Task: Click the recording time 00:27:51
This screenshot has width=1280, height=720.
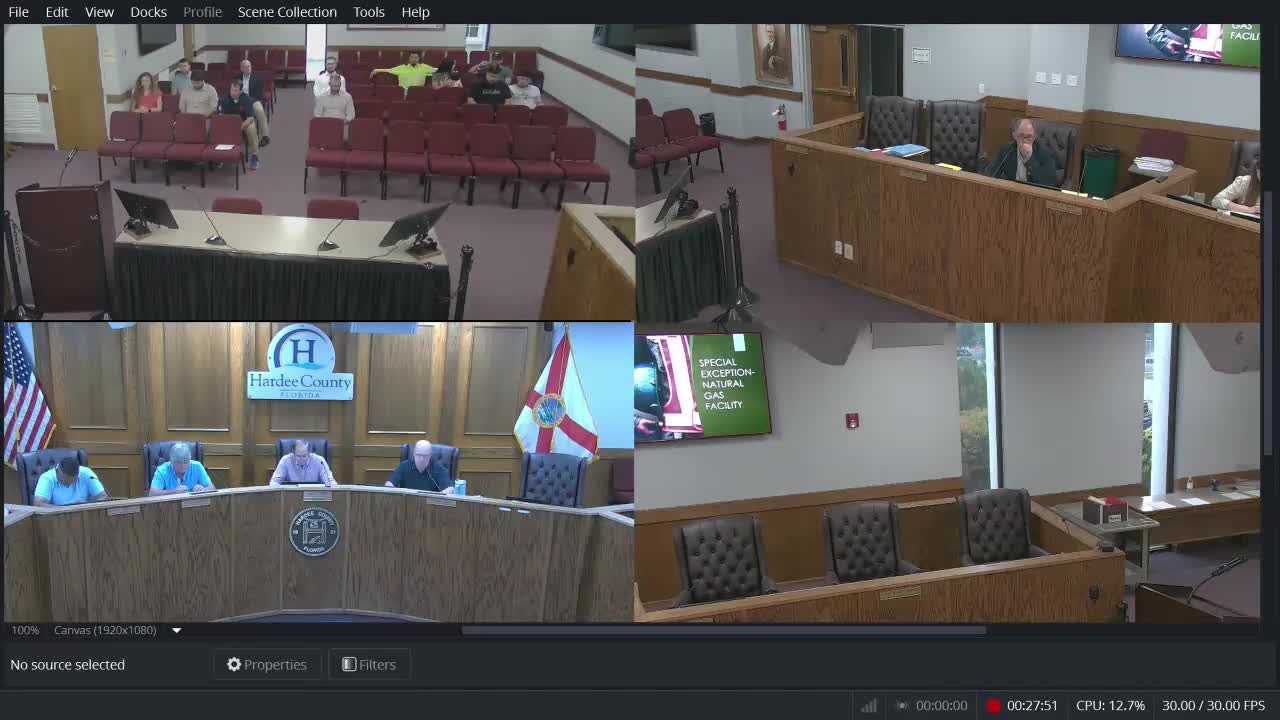Action: (1032, 705)
